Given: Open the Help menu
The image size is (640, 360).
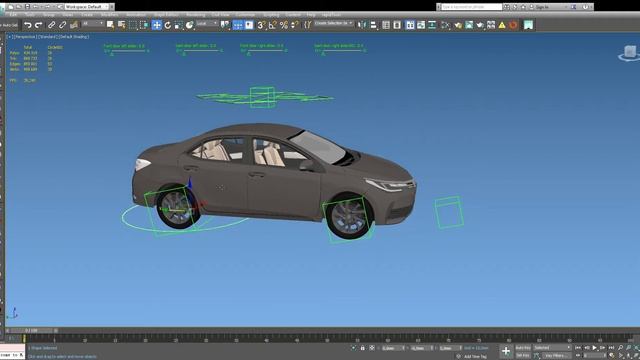Looking at the screenshot, I should (x=311, y=15).
